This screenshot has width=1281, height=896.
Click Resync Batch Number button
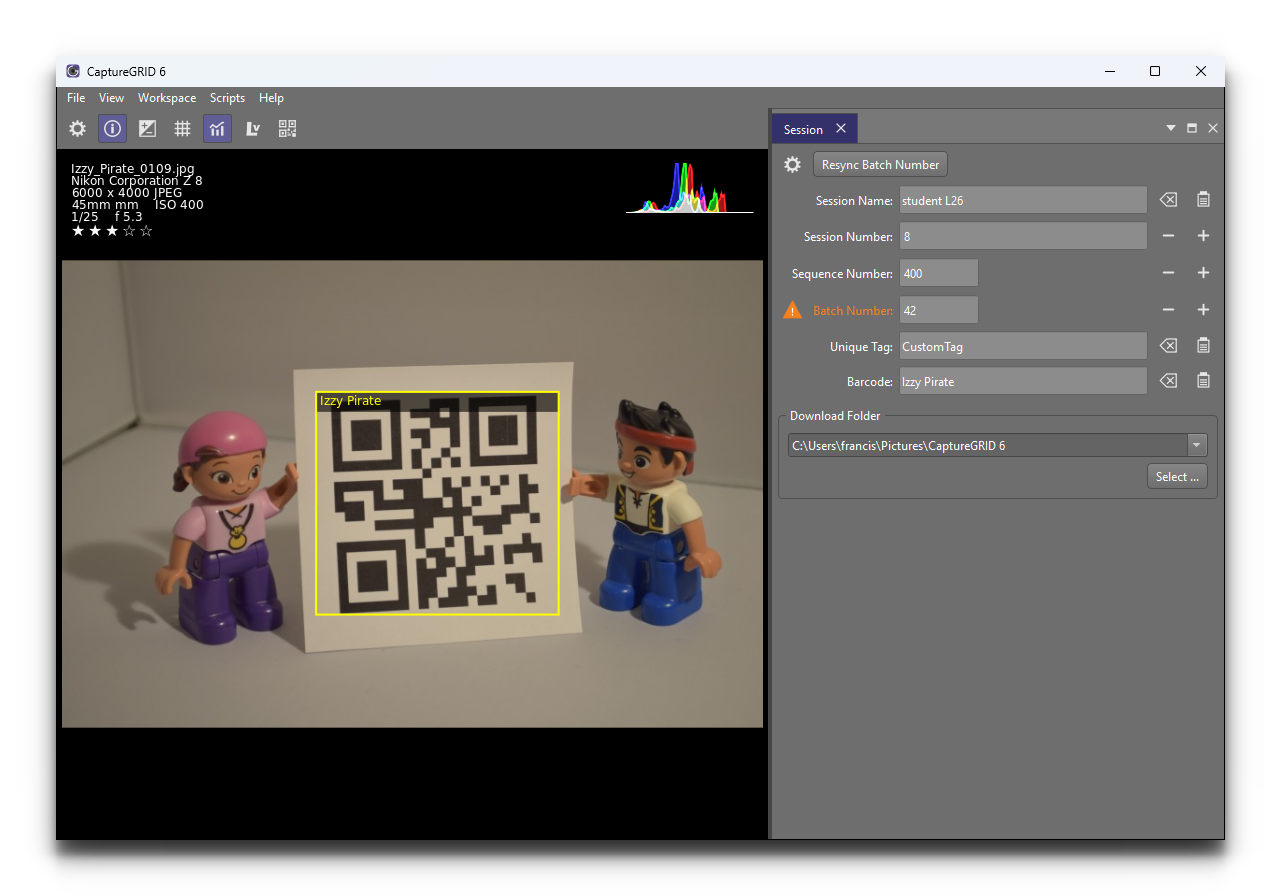coord(880,164)
